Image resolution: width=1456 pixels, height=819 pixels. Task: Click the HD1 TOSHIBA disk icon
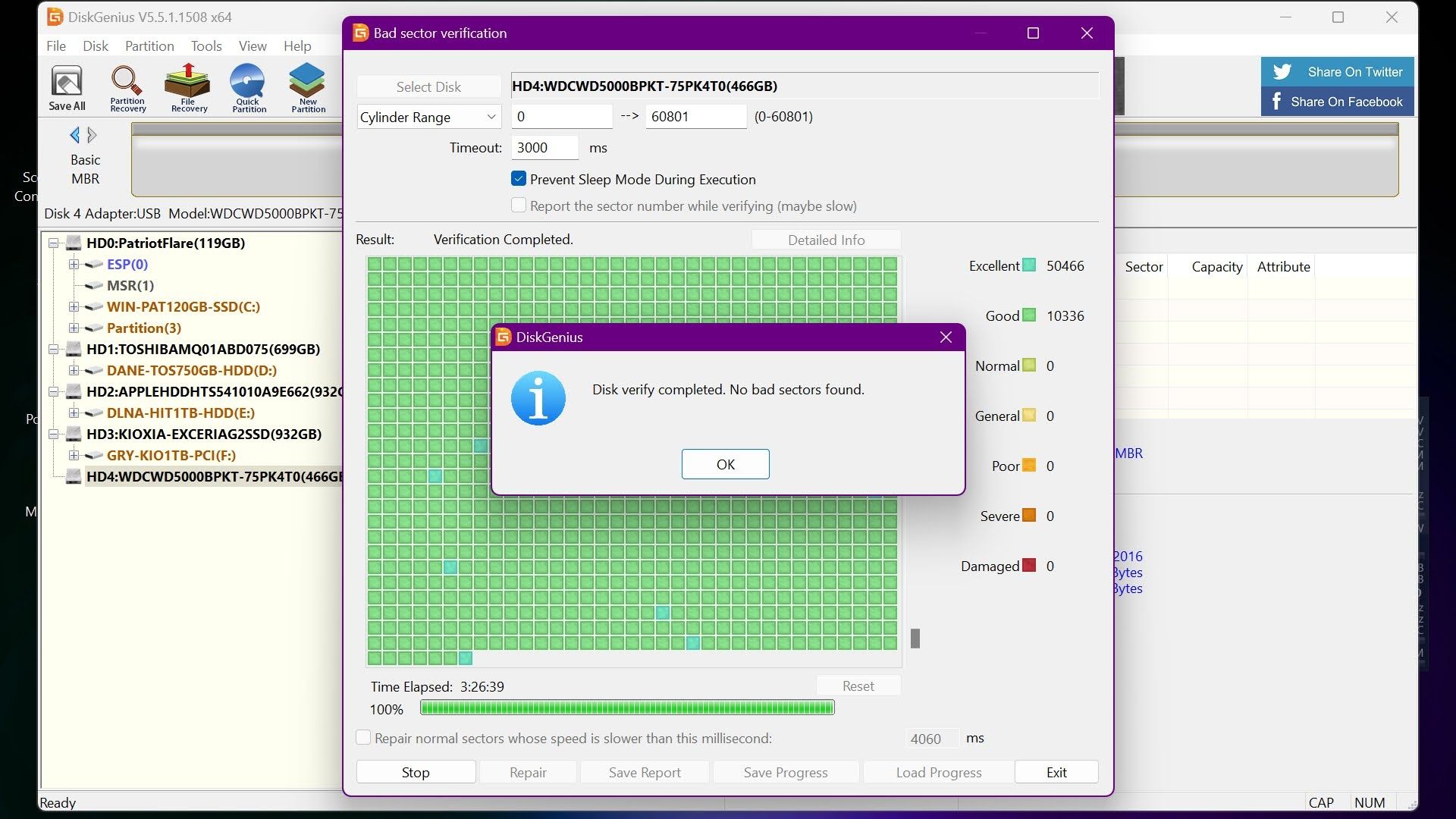pos(74,350)
